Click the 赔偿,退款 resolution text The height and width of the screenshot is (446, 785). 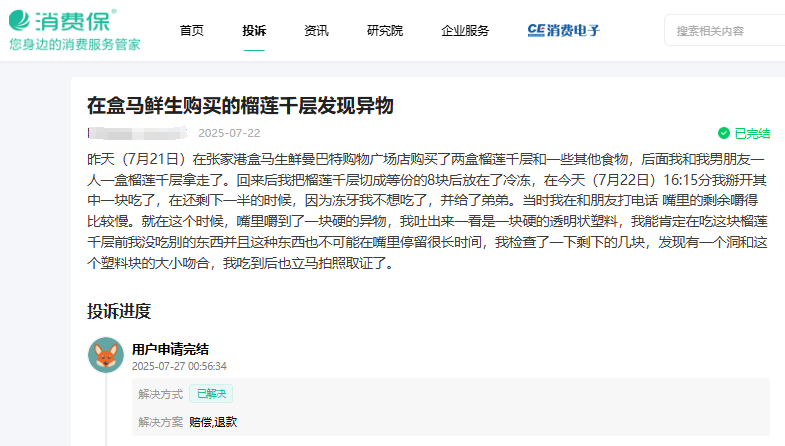point(213,422)
